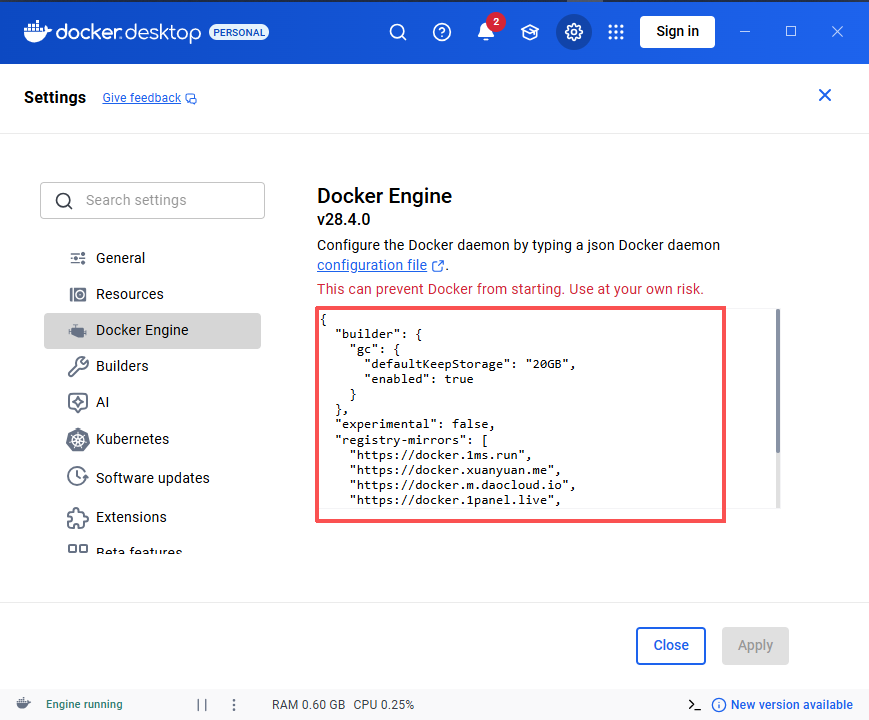Click the General sliders icon

click(78, 258)
